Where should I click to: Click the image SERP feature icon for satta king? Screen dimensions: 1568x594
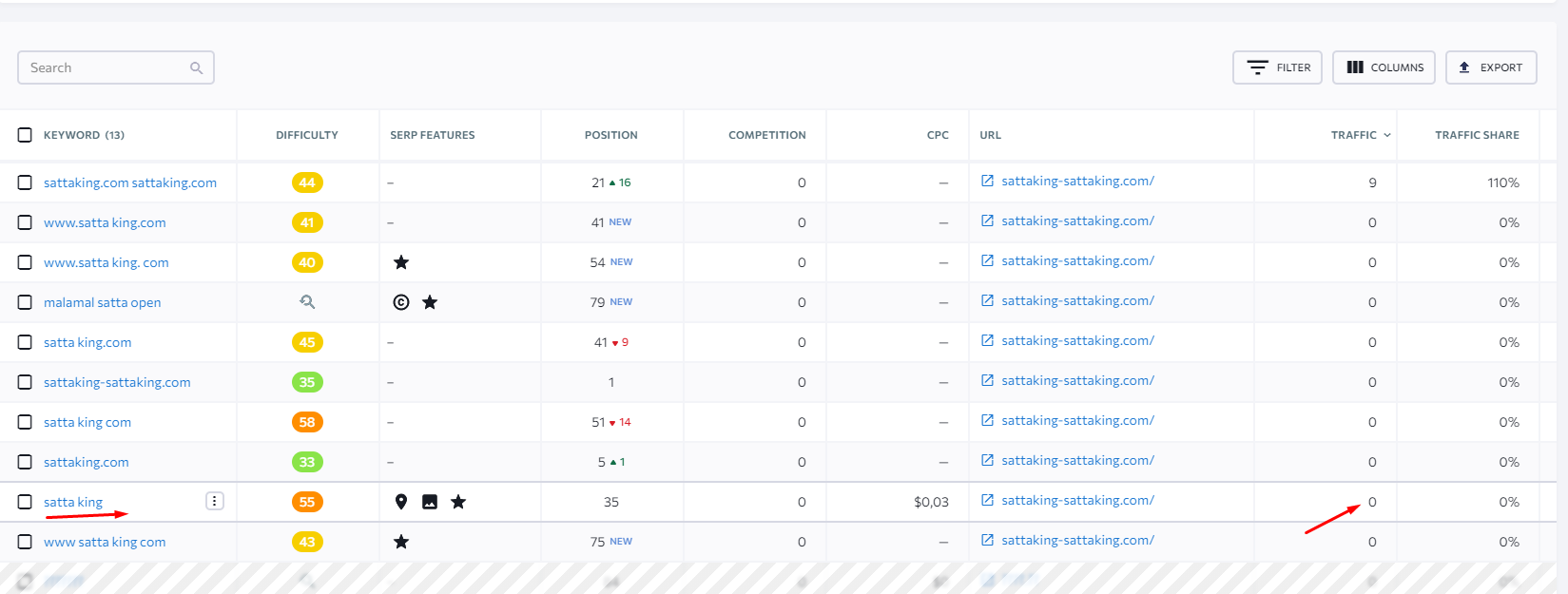[x=430, y=502]
